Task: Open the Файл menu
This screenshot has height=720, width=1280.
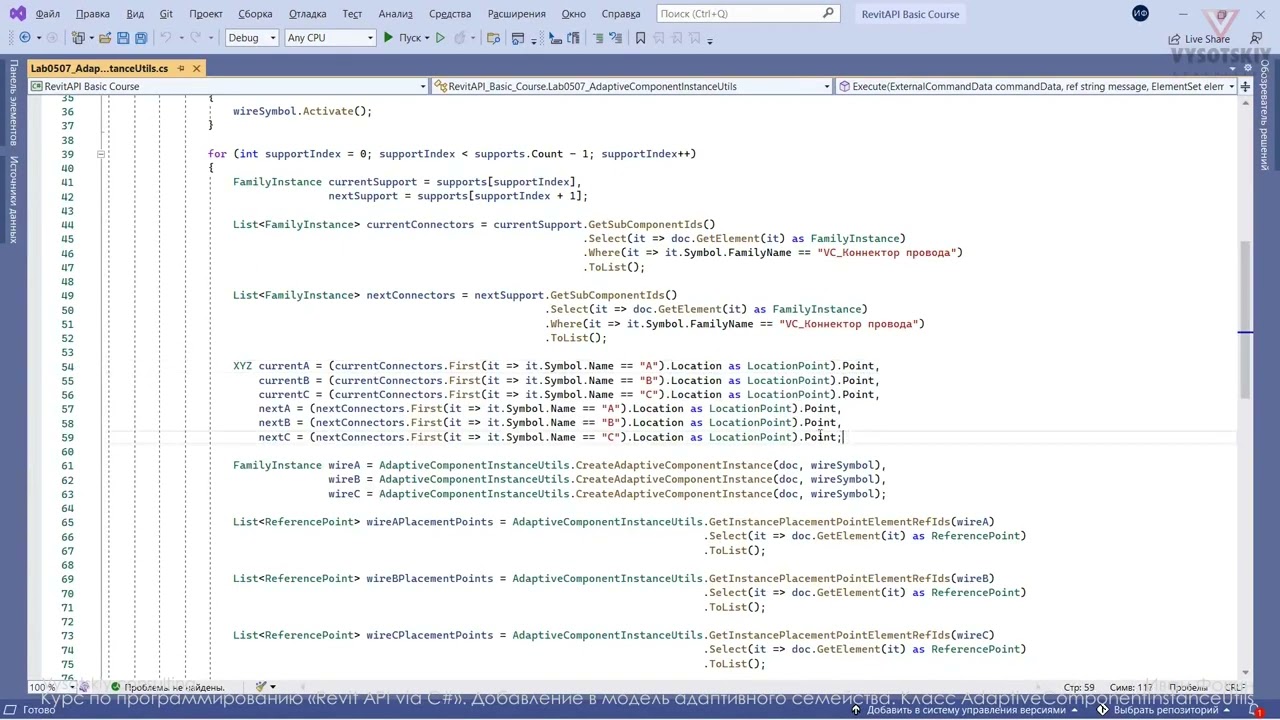Action: pyautogui.click(x=47, y=14)
